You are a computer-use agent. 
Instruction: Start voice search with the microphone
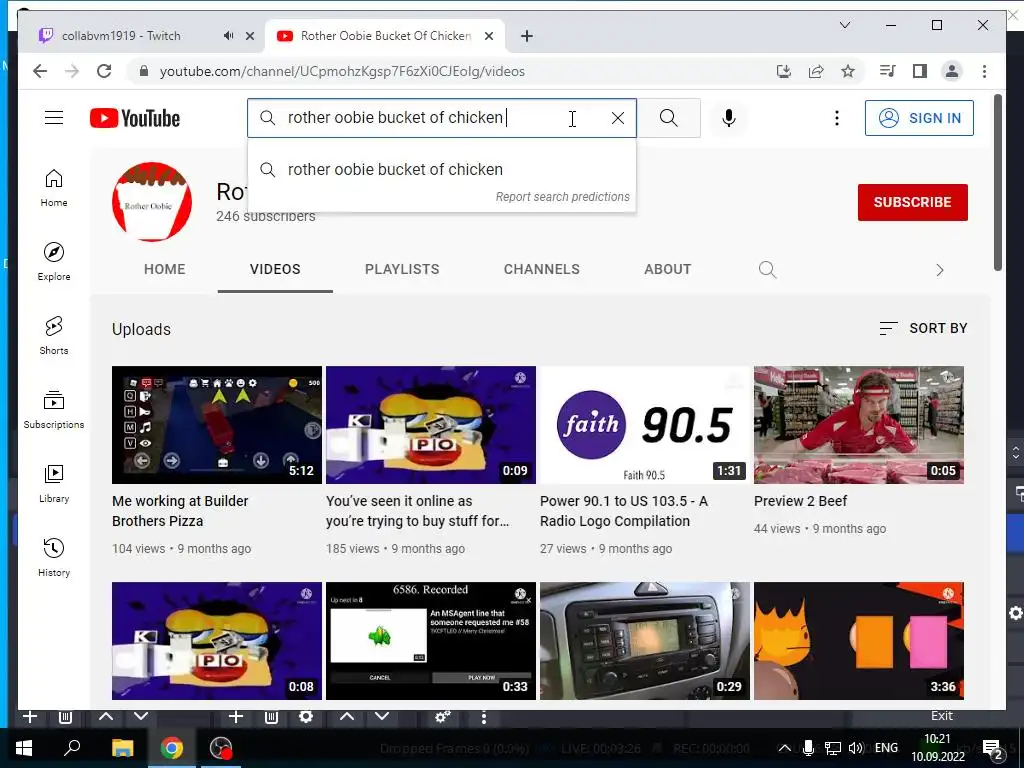[x=729, y=118]
